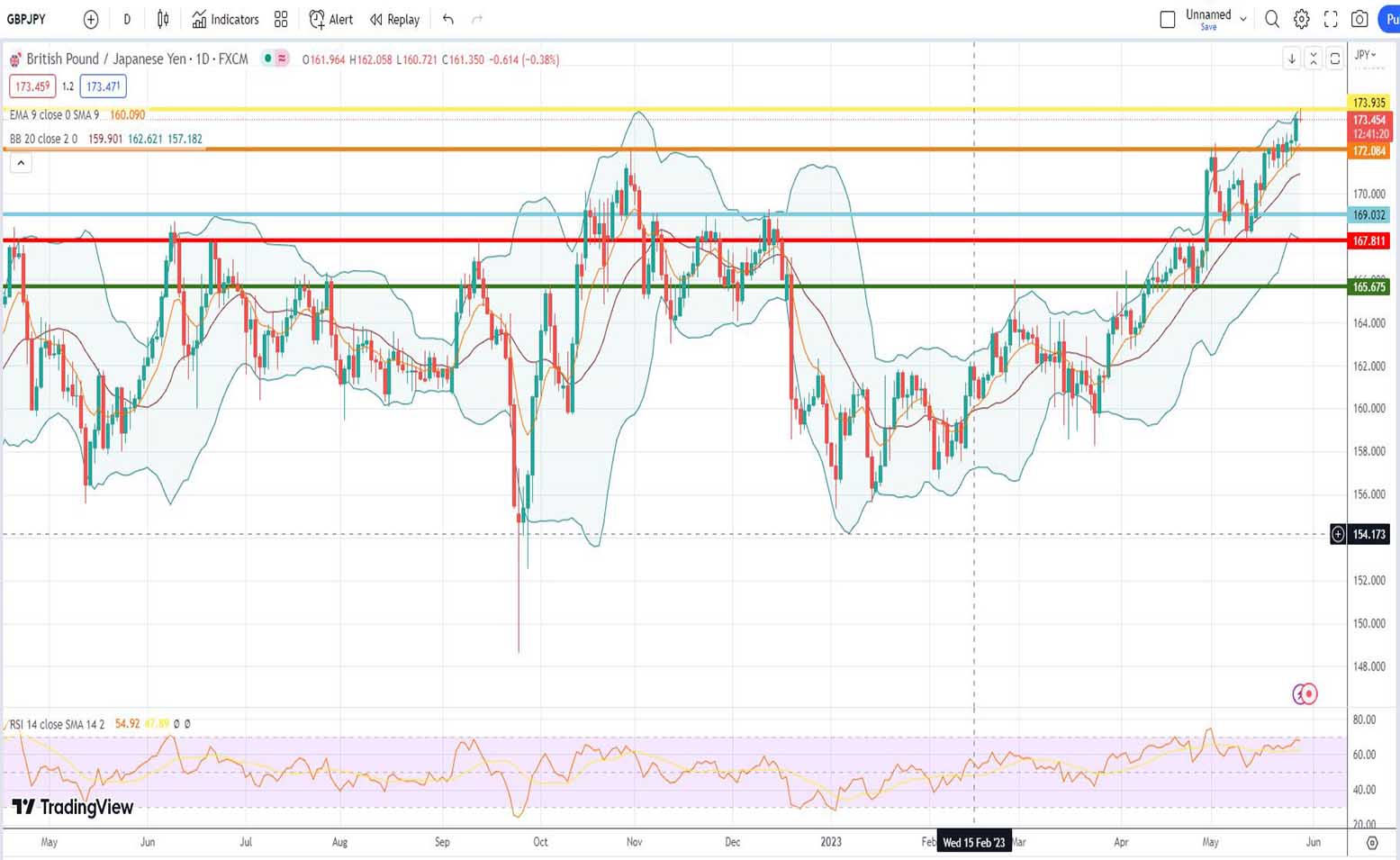Take a chart snapshot with the camera icon
Image resolution: width=1400 pixels, height=860 pixels.
click(1359, 19)
